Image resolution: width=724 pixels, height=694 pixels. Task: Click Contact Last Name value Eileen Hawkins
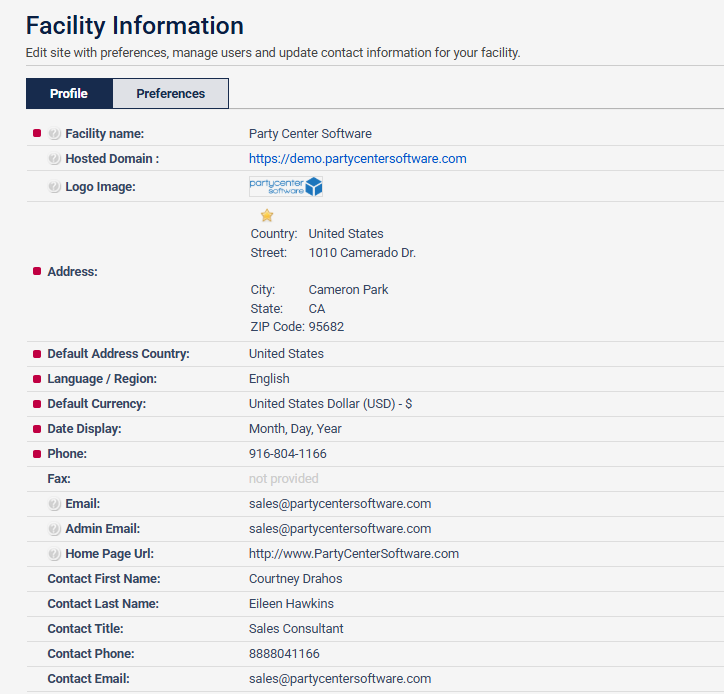(x=291, y=603)
